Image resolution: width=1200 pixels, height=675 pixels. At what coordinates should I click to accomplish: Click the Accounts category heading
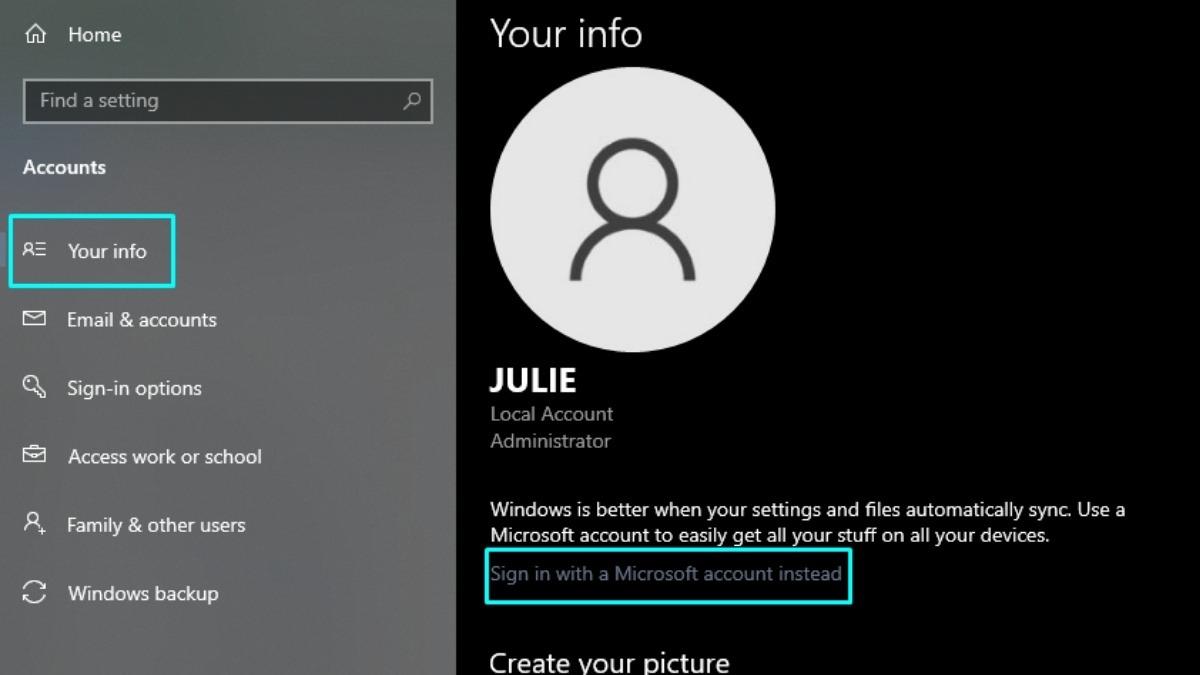click(65, 167)
